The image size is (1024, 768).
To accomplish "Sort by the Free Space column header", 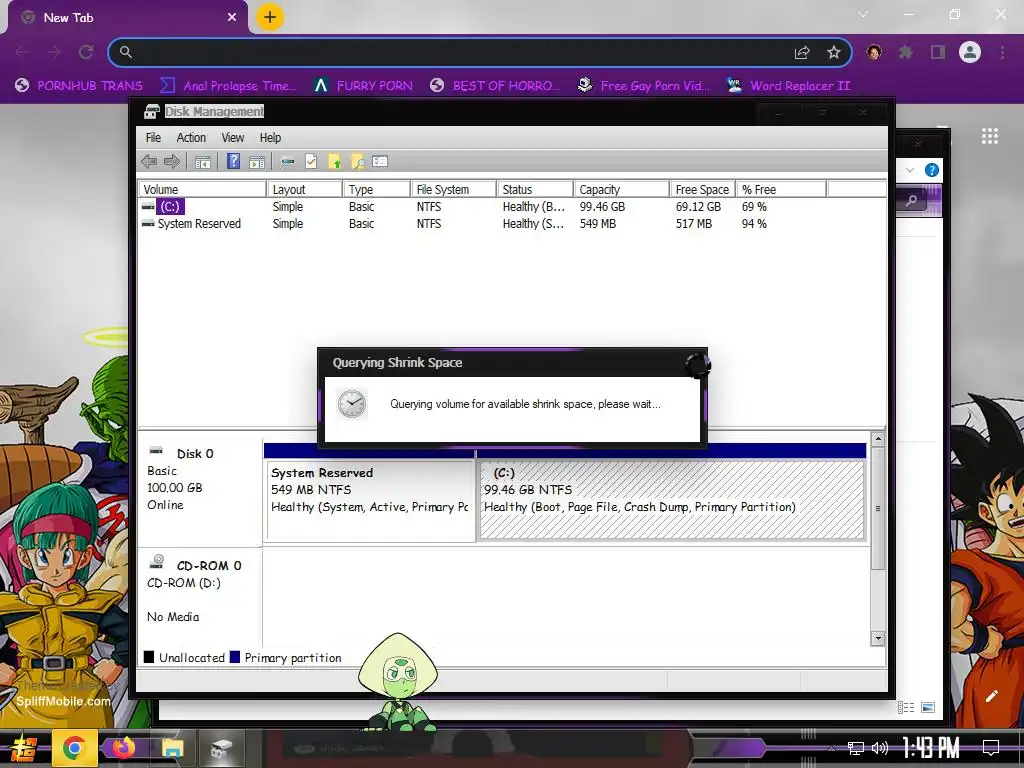I will click(703, 189).
